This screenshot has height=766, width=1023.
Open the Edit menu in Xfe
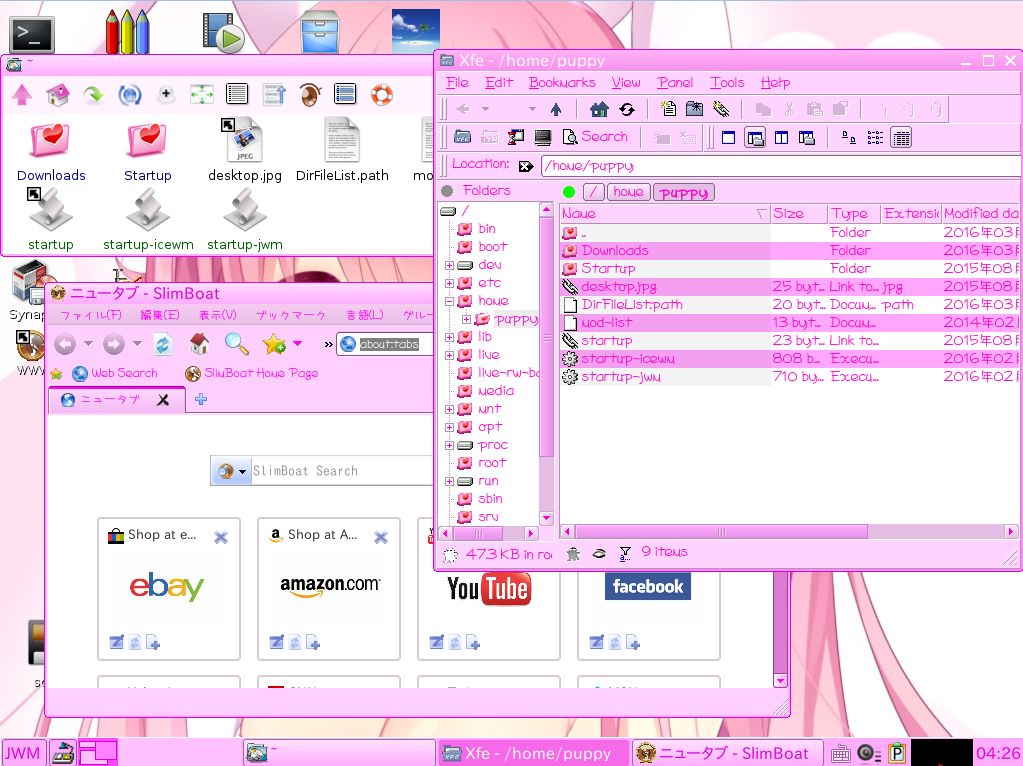point(498,82)
